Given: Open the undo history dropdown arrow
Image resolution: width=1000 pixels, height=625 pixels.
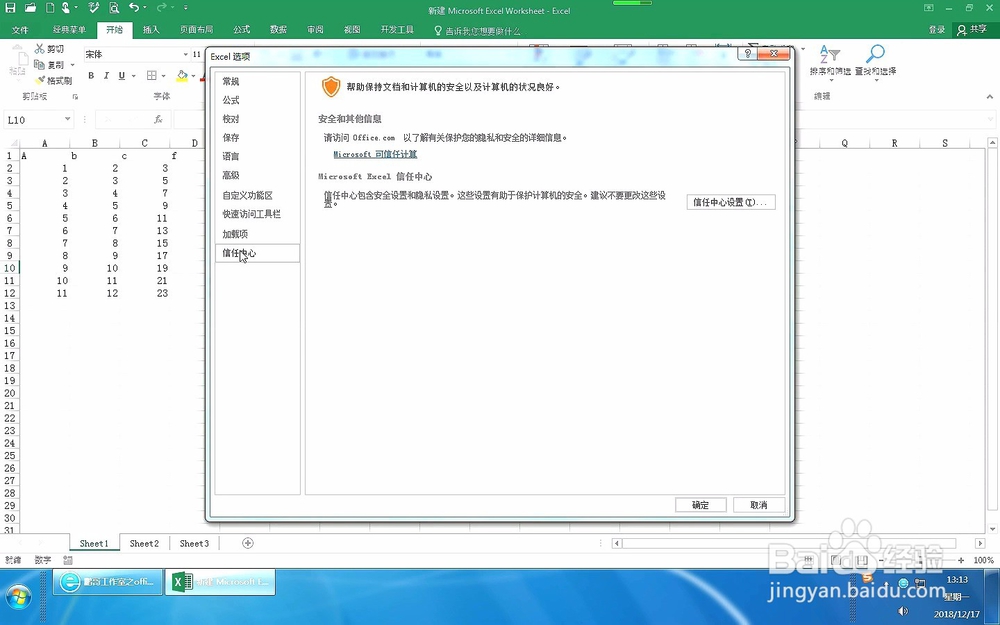Looking at the screenshot, I should [145, 8].
